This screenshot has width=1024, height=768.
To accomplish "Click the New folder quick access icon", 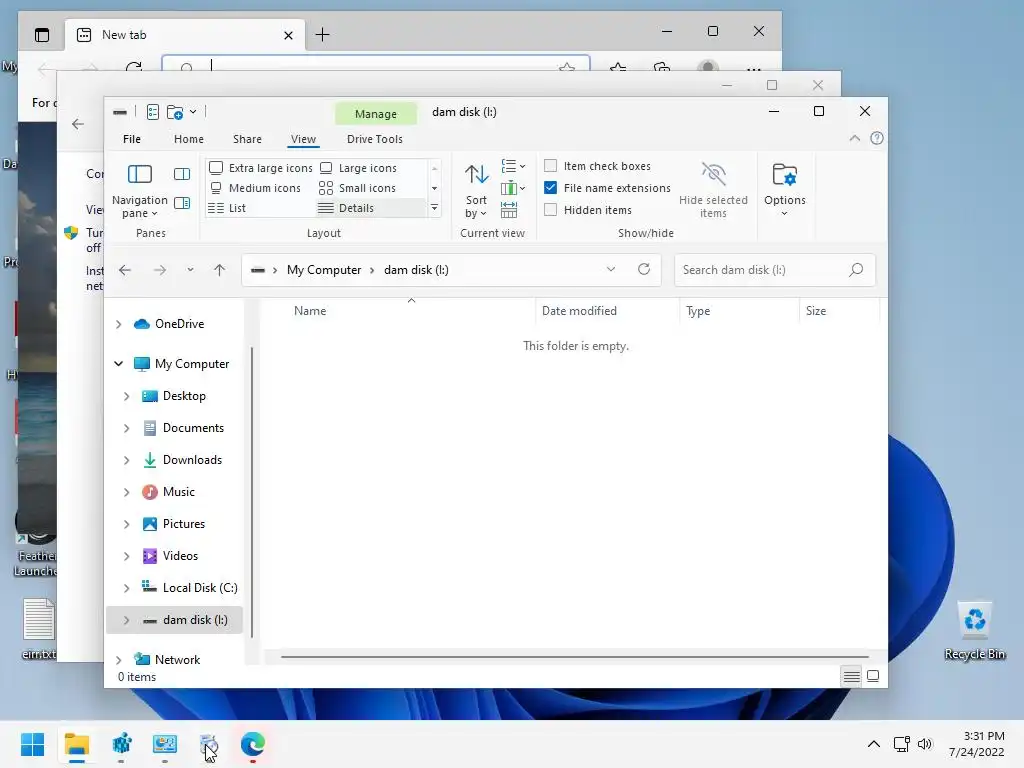I will (175, 112).
